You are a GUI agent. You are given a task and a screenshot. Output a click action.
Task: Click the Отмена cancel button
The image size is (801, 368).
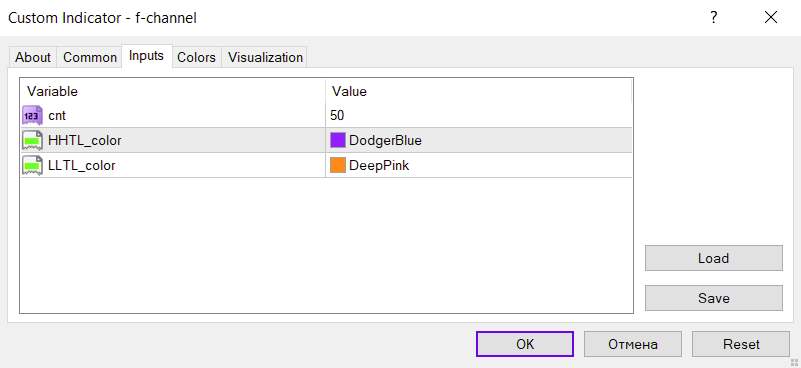point(632,344)
